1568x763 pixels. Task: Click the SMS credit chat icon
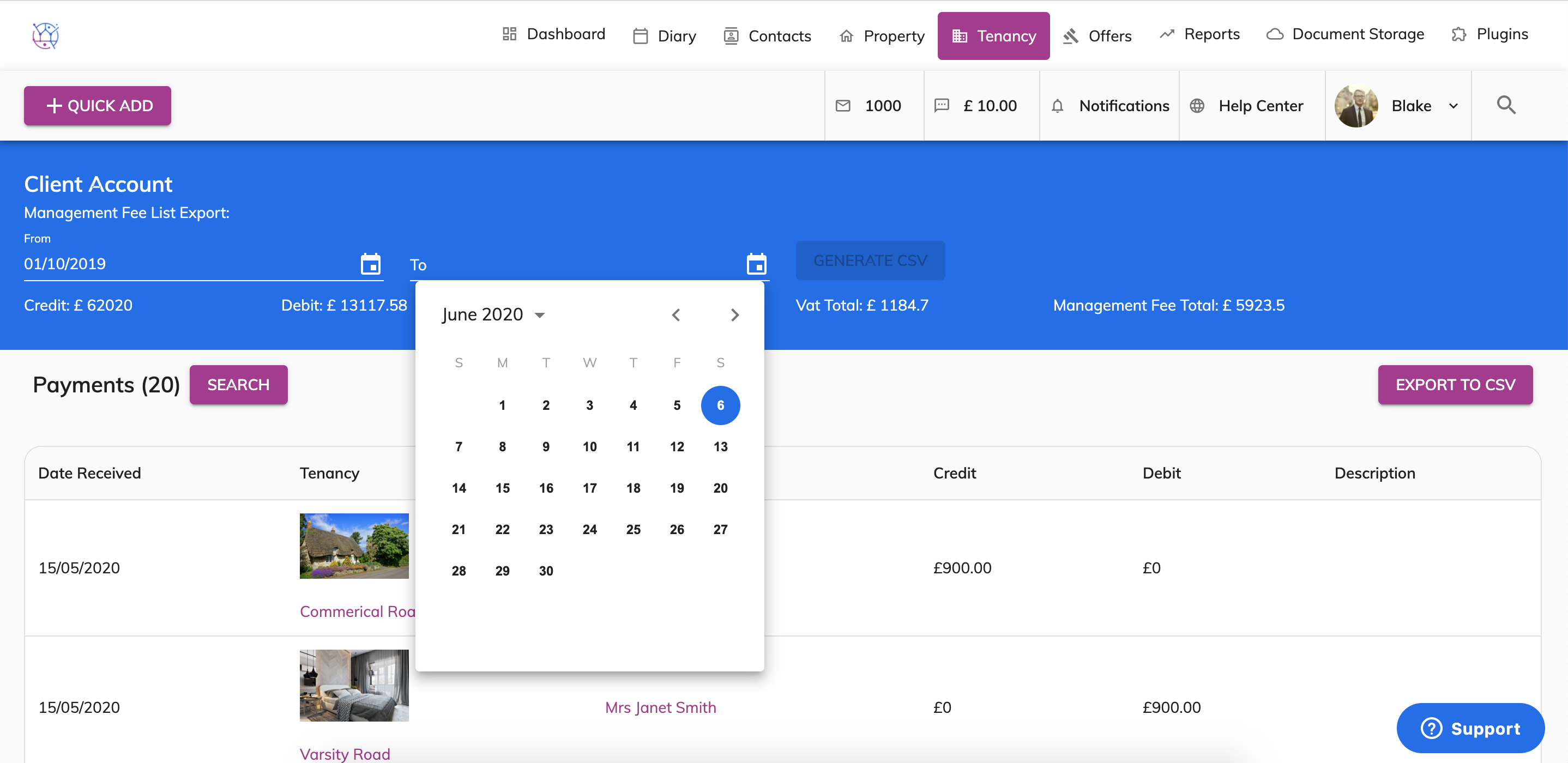pyautogui.click(x=942, y=105)
